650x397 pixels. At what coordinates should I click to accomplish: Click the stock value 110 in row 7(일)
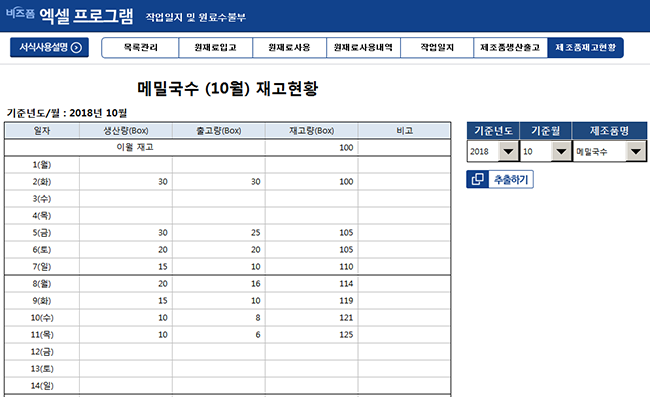point(346,266)
